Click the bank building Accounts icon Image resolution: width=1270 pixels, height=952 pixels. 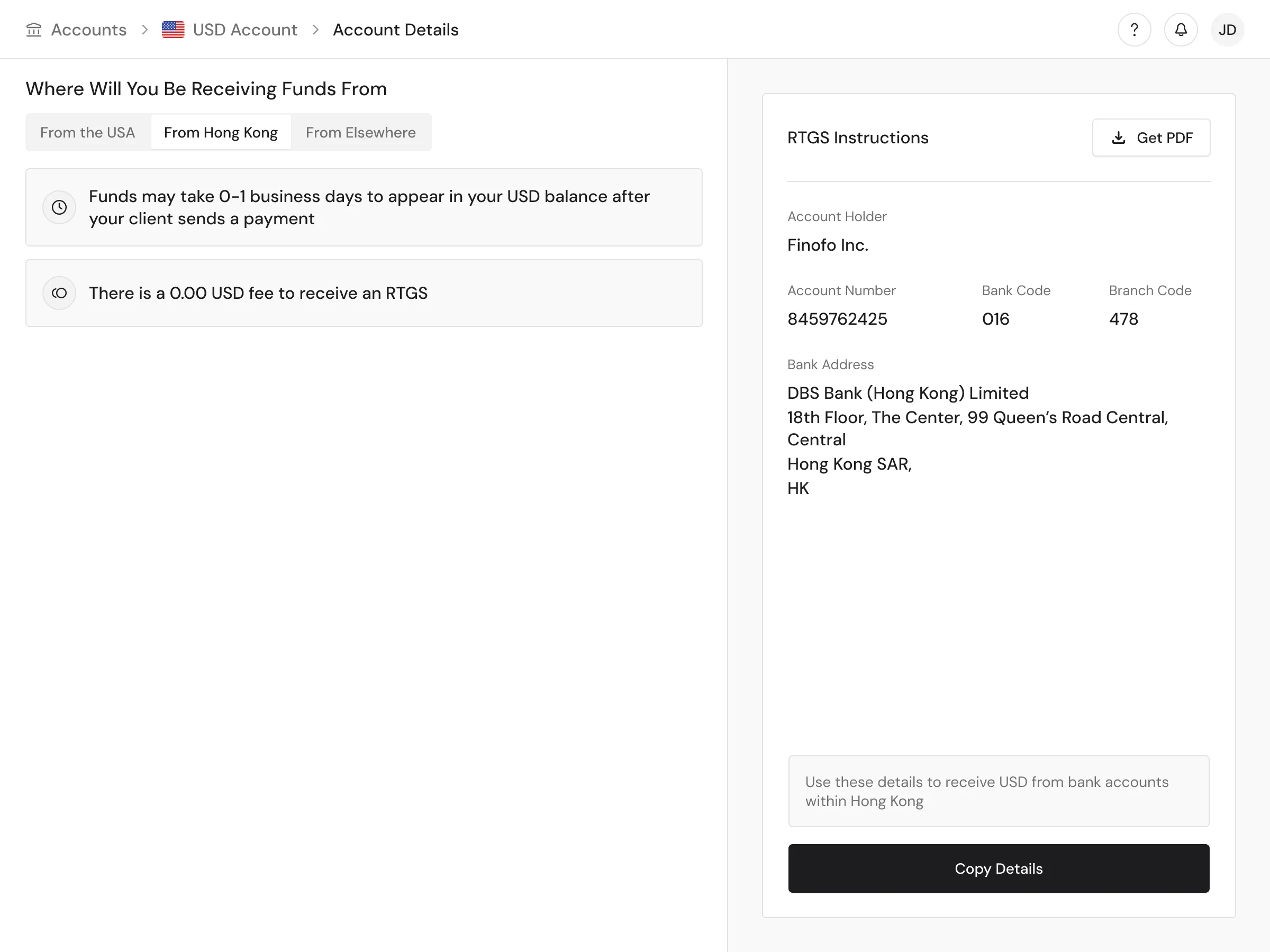tap(34, 30)
